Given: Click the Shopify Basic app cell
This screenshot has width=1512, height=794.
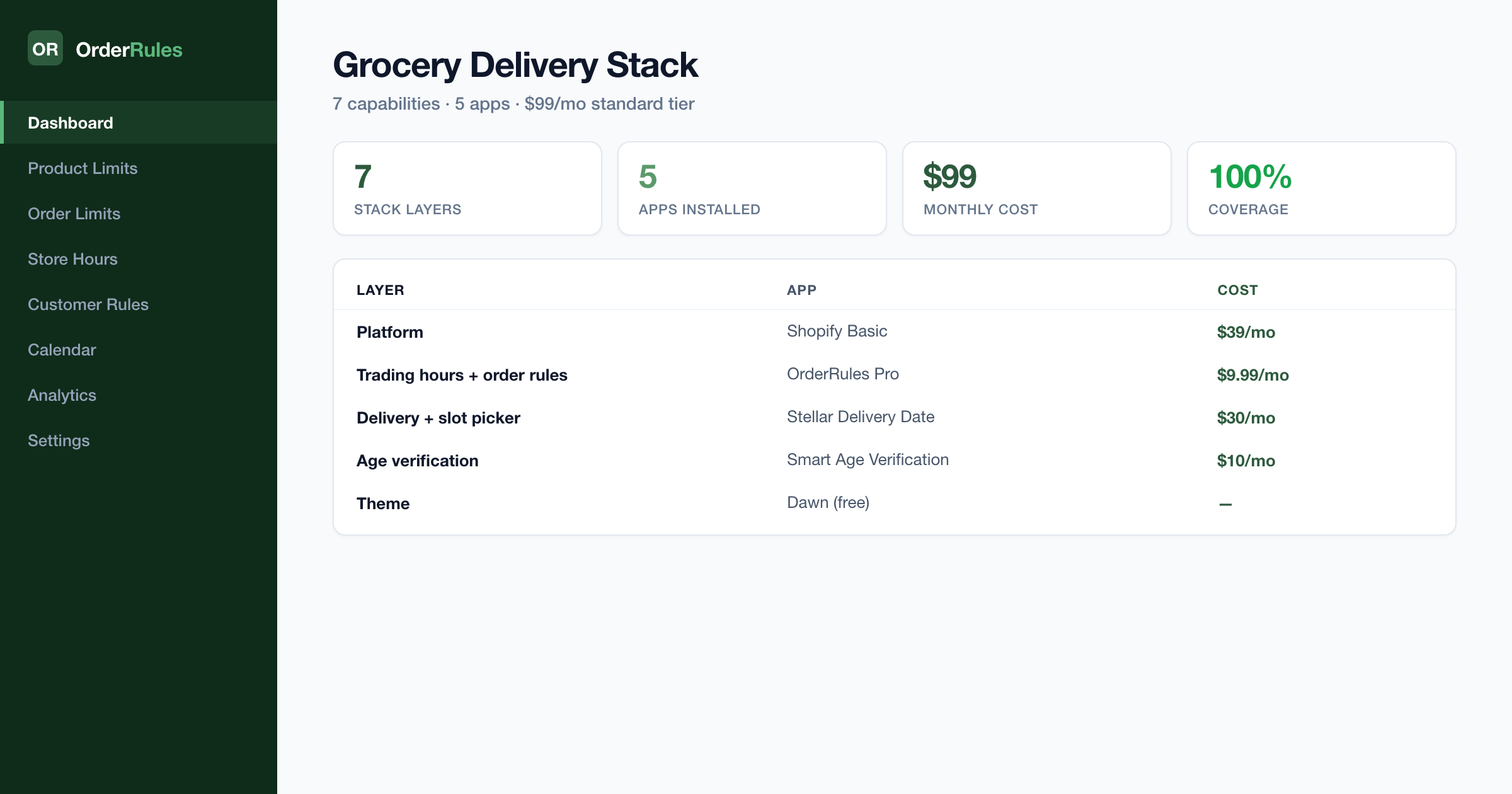Looking at the screenshot, I should point(837,331).
